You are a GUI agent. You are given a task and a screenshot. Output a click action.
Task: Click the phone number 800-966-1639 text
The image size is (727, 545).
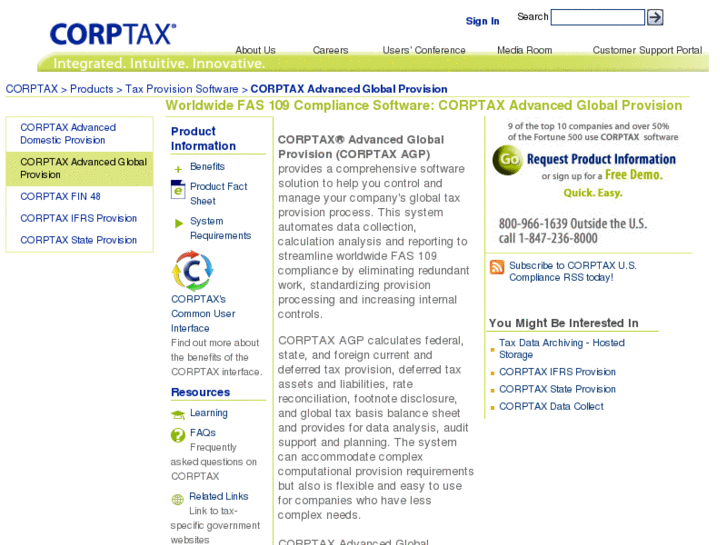(x=533, y=224)
